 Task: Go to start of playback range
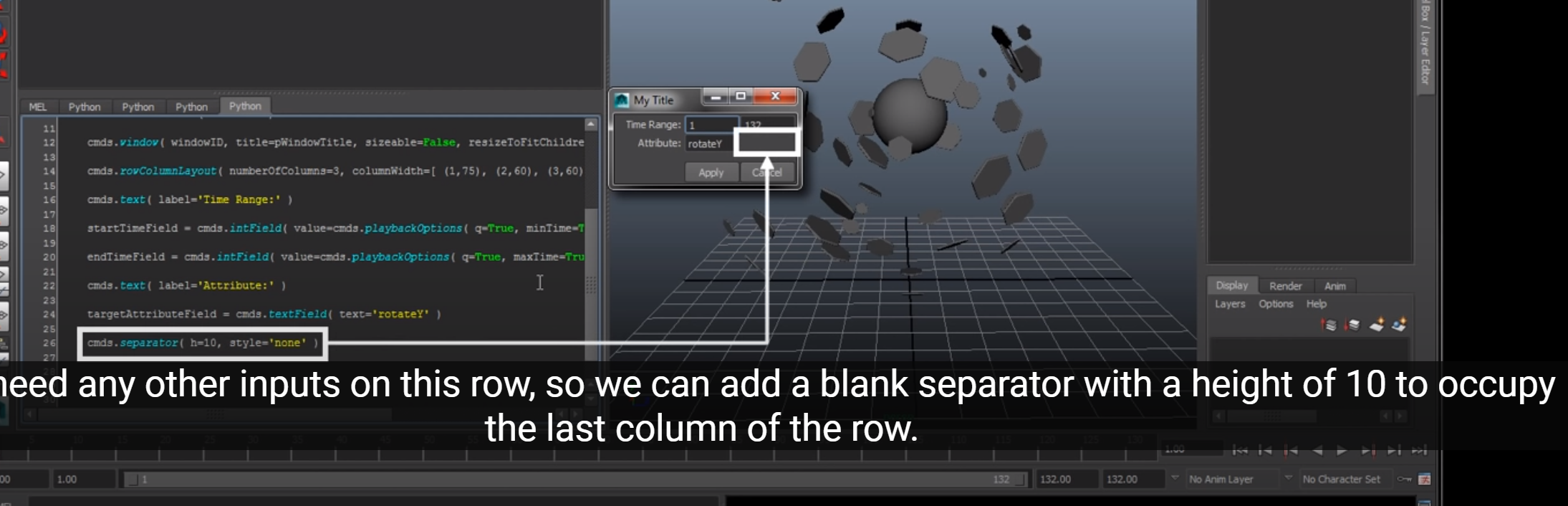(x=1240, y=450)
